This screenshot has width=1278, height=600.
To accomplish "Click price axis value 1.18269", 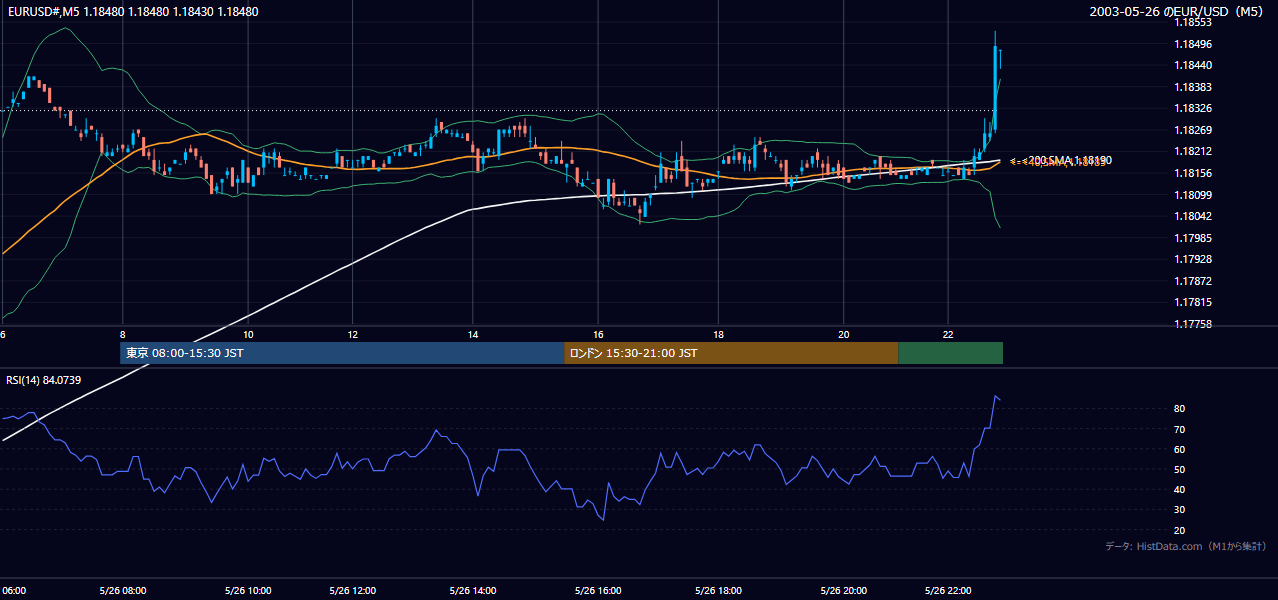I will 1192,130.
